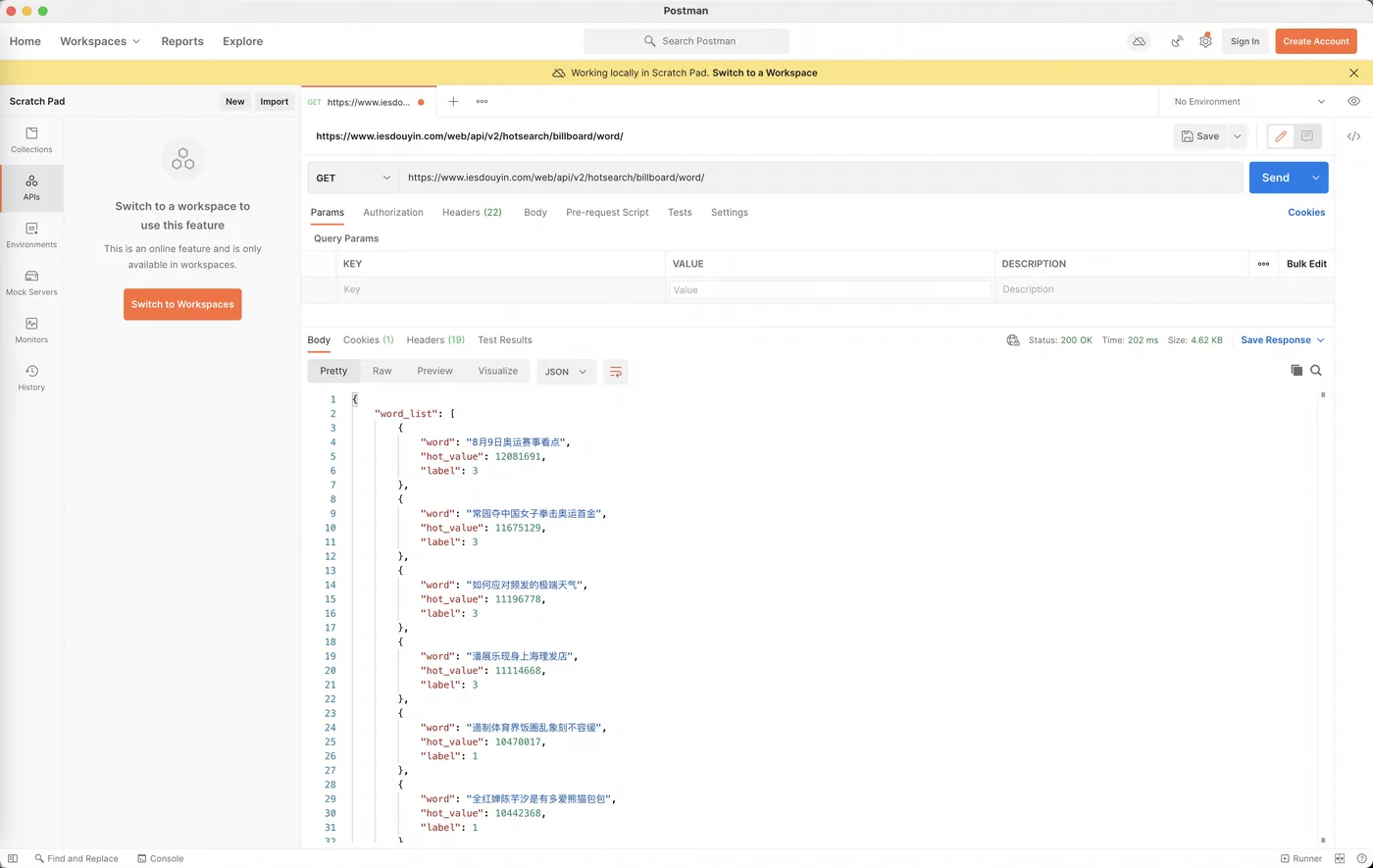
Task: Open the response Headers (19) tab
Action: 435,340
